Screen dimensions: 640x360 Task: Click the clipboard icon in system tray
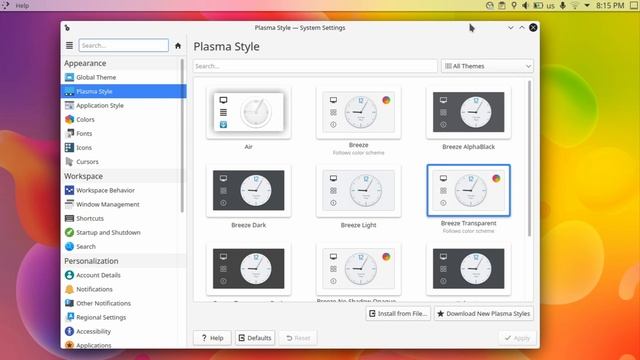point(502,5)
